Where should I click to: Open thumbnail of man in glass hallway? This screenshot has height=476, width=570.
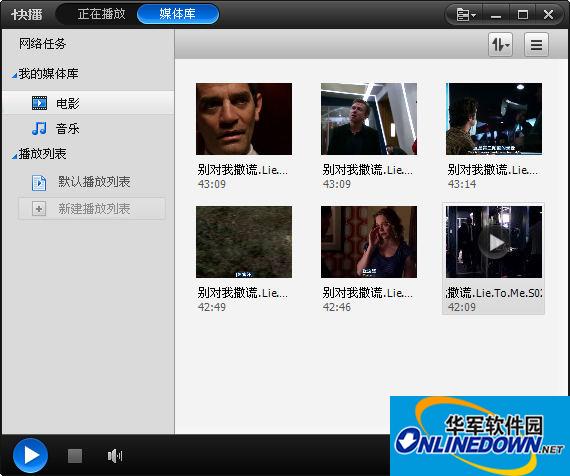(x=369, y=119)
